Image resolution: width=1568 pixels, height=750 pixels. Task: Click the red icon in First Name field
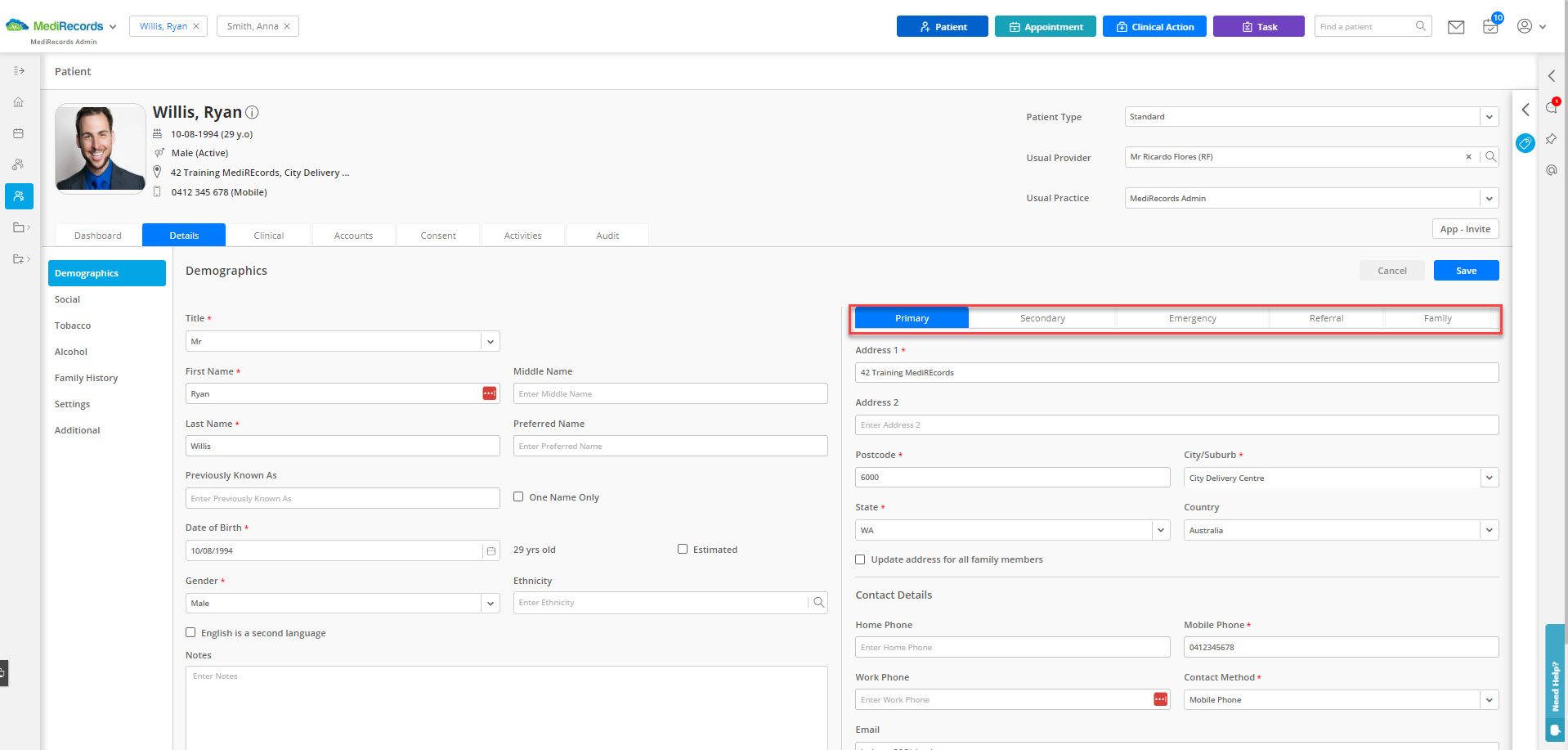tap(489, 393)
